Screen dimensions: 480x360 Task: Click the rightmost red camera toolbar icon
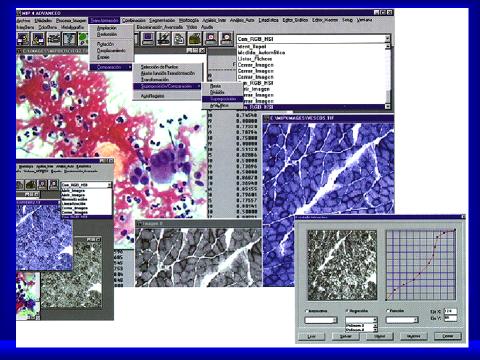pyautogui.click(x=226, y=39)
